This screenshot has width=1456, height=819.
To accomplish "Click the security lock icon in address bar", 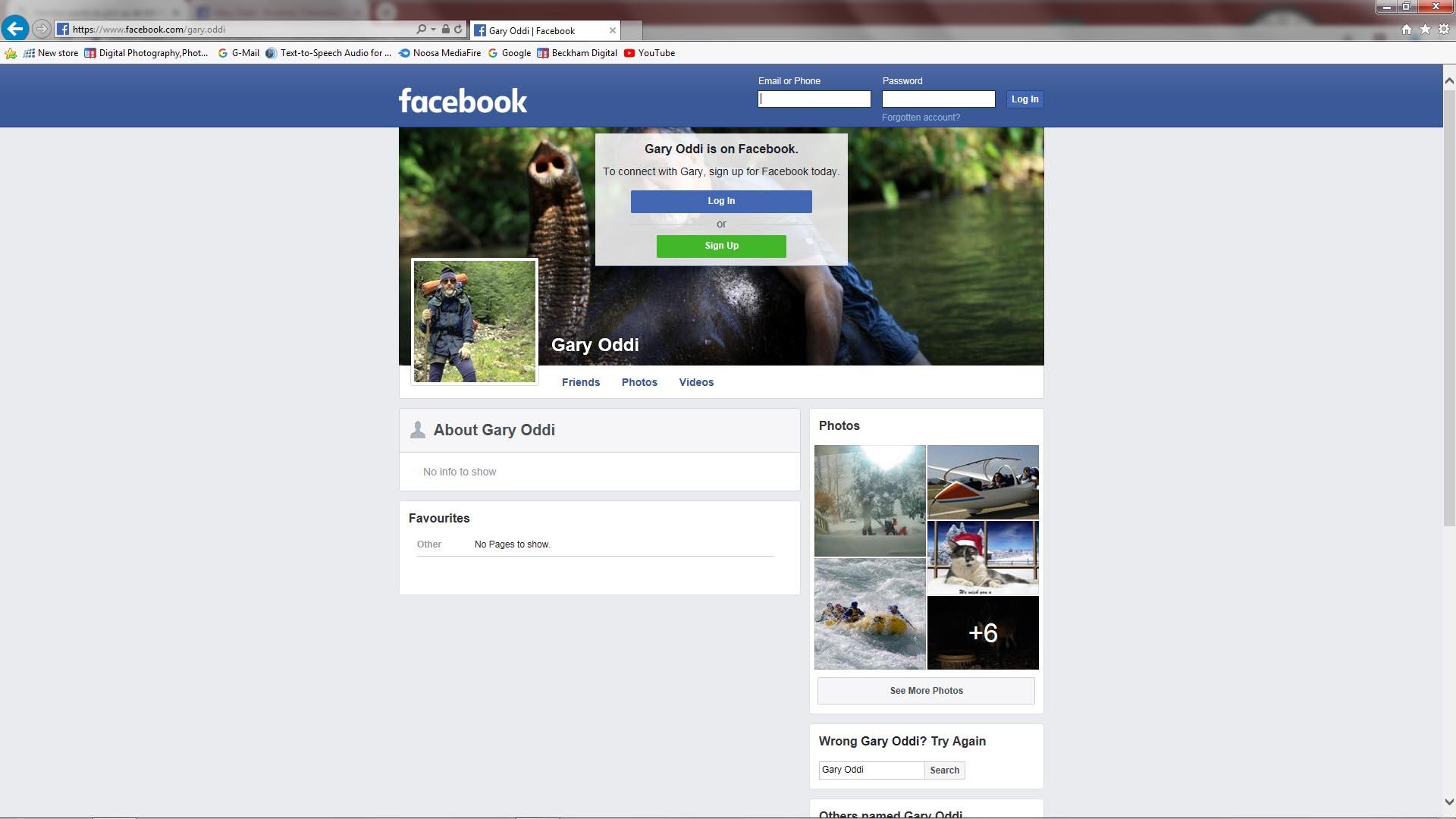I will (x=446, y=29).
